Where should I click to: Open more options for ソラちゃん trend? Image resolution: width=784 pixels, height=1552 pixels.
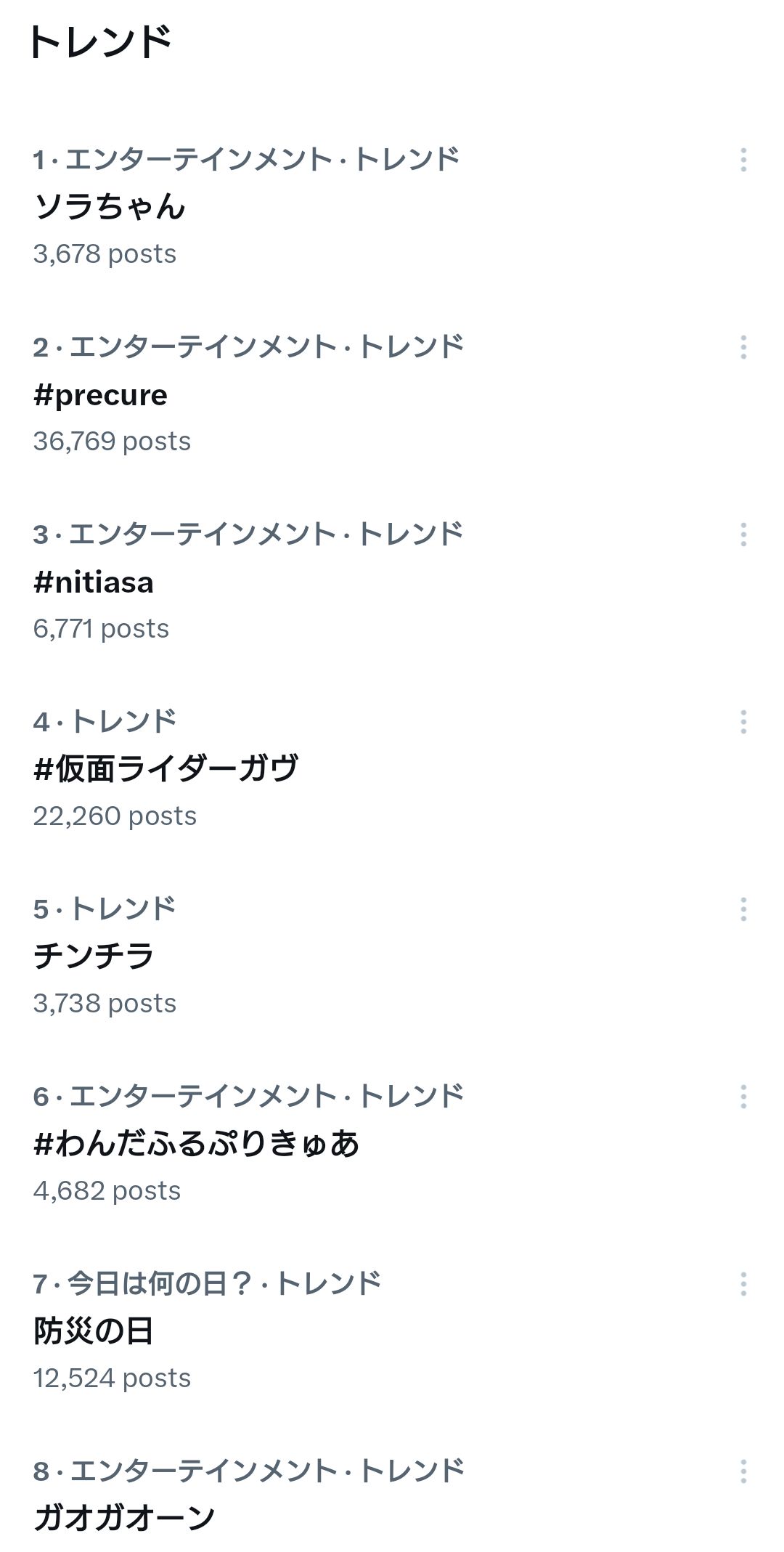point(743,160)
